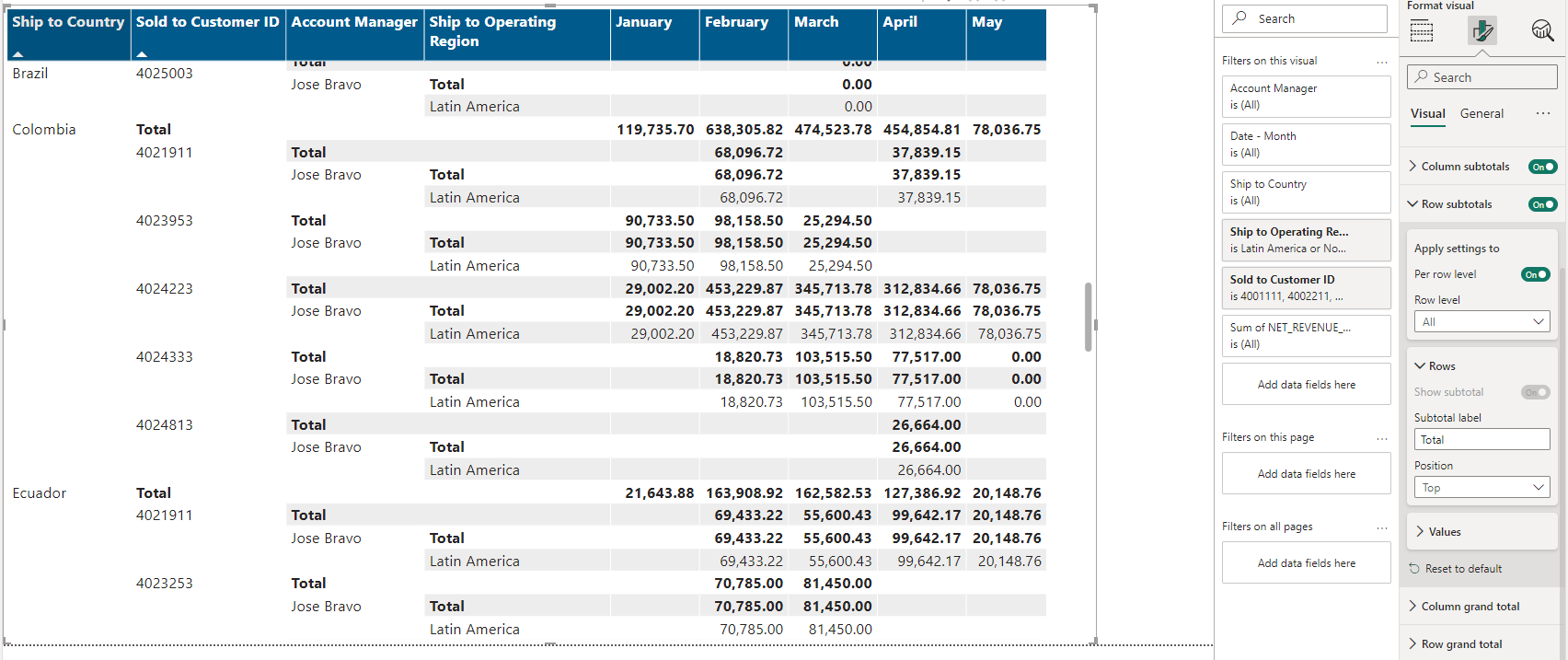Click the magnifier icon in Filters search
Image resolution: width=1568 pixels, height=660 pixels.
(x=1239, y=18)
